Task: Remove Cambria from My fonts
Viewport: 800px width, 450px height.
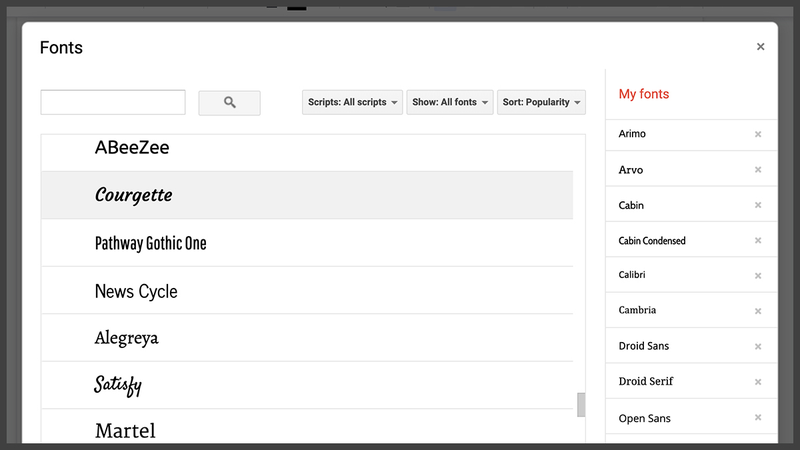Action: [x=758, y=311]
